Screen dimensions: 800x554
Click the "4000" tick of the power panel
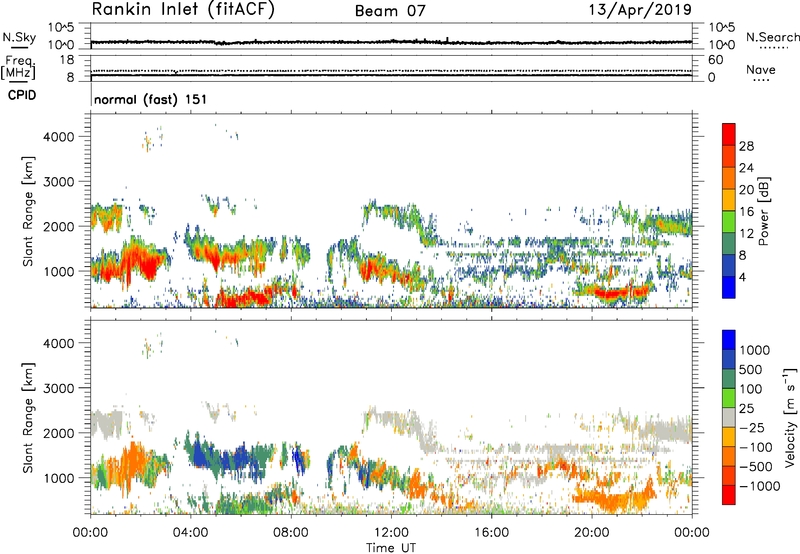tap(59, 137)
